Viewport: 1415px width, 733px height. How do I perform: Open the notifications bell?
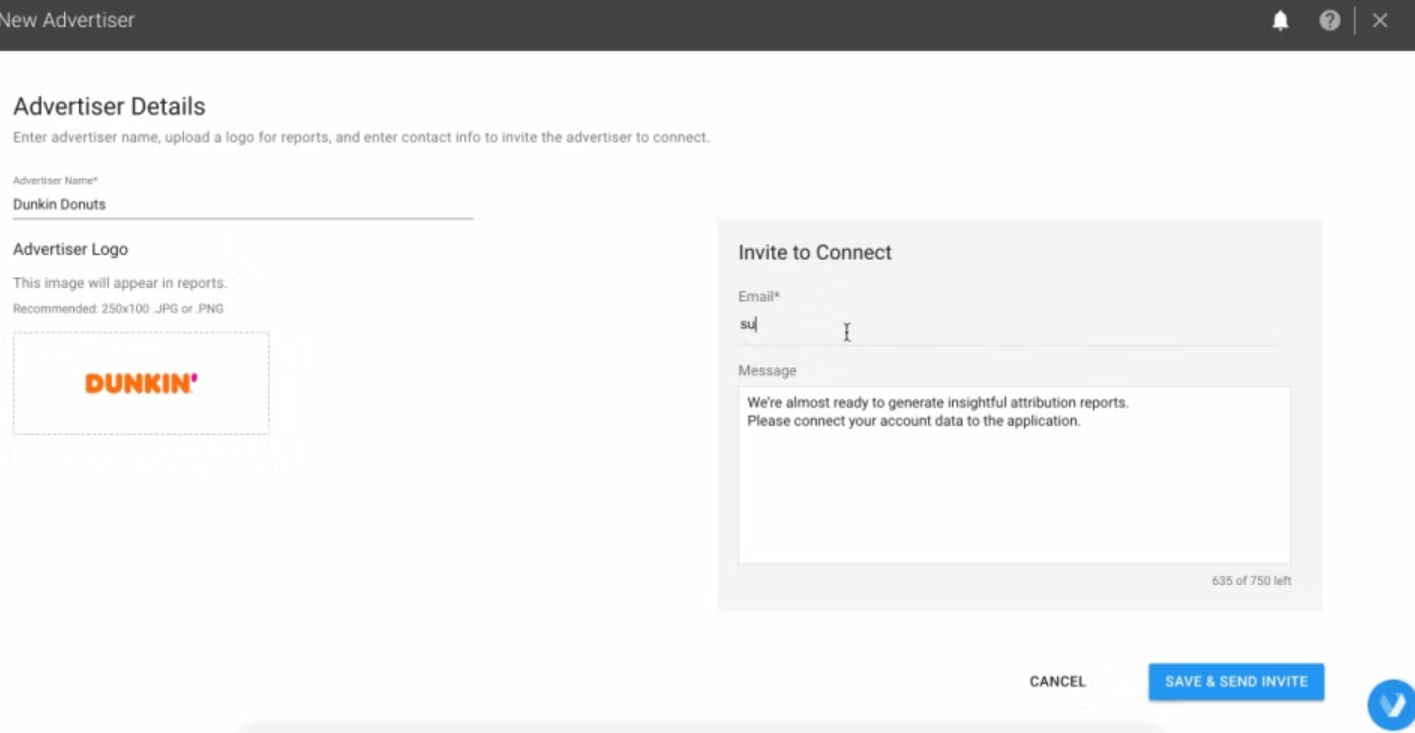pyautogui.click(x=1280, y=21)
